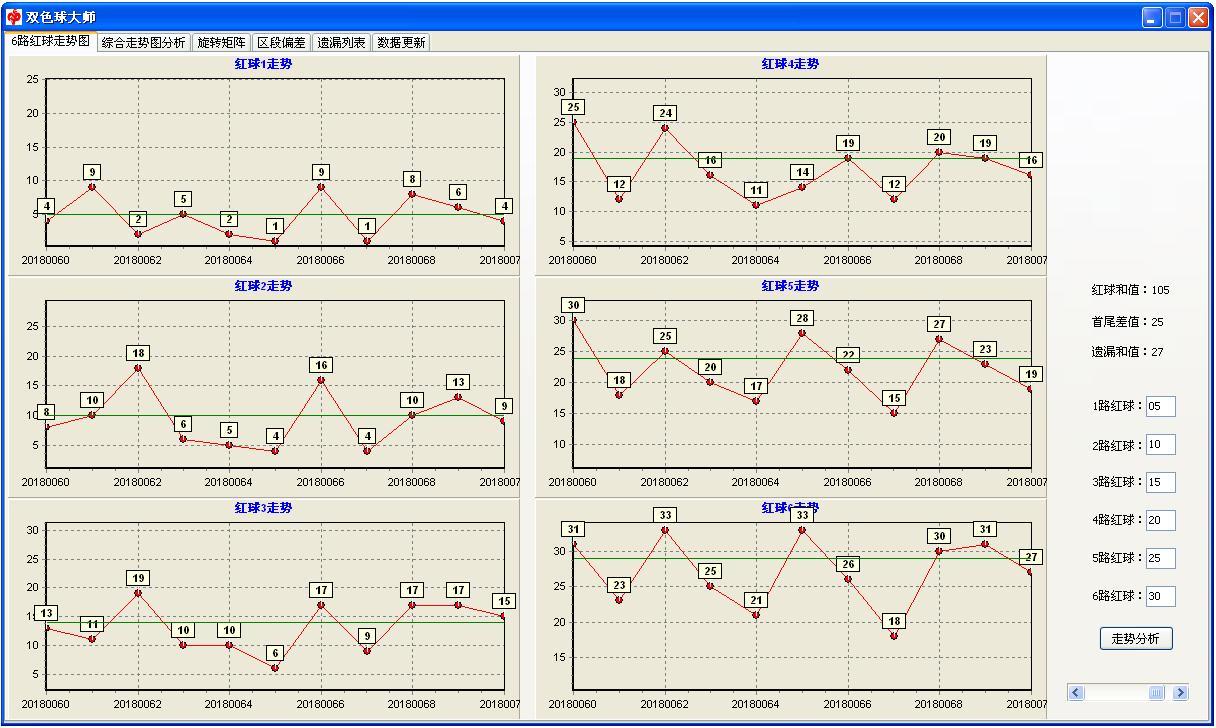Minimize the 双色球大师 window

(x=1153, y=17)
